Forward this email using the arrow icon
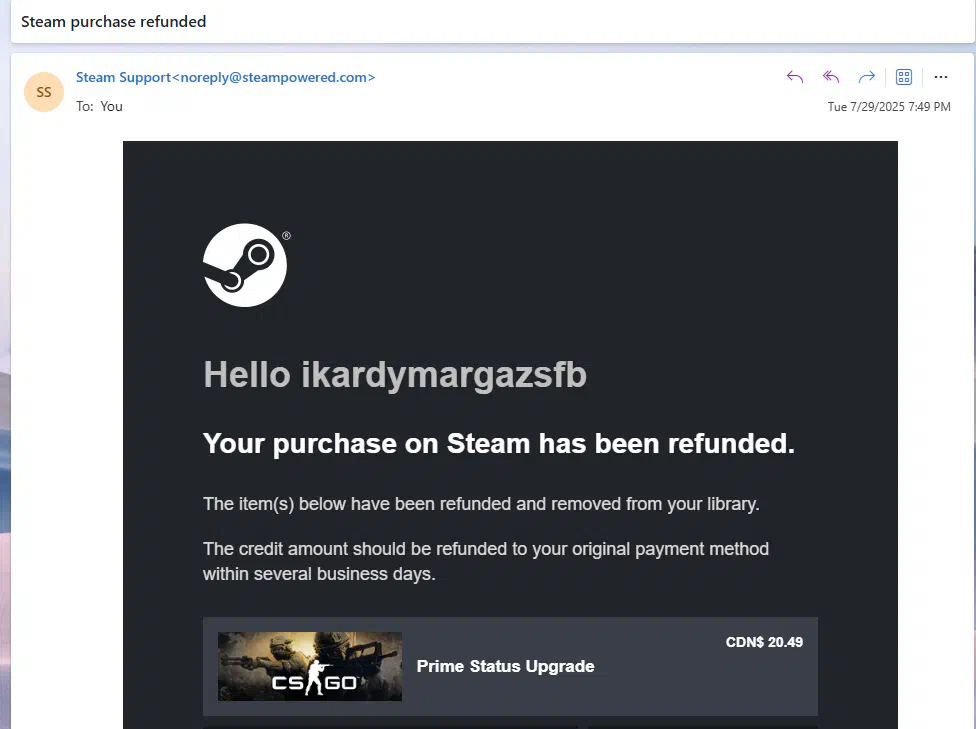The height and width of the screenshot is (729, 976). click(866, 77)
